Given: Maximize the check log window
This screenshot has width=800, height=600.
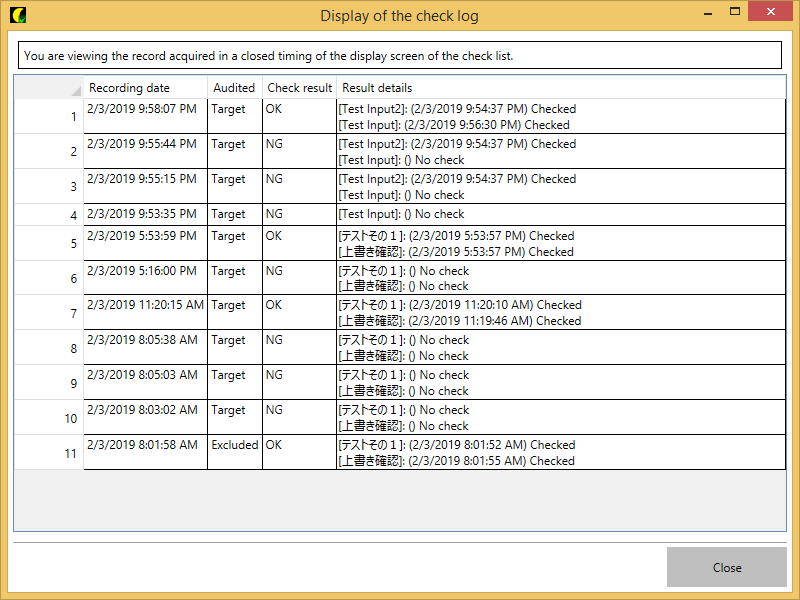Looking at the screenshot, I should [735, 13].
